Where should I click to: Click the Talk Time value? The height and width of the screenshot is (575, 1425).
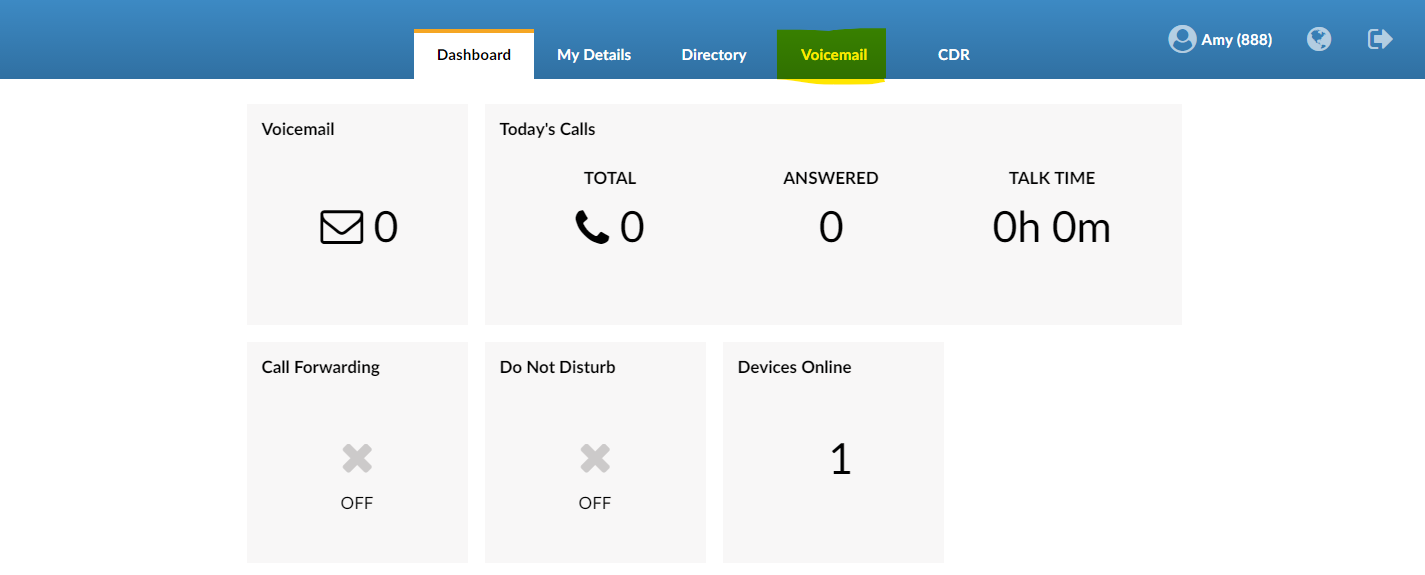tap(1051, 228)
